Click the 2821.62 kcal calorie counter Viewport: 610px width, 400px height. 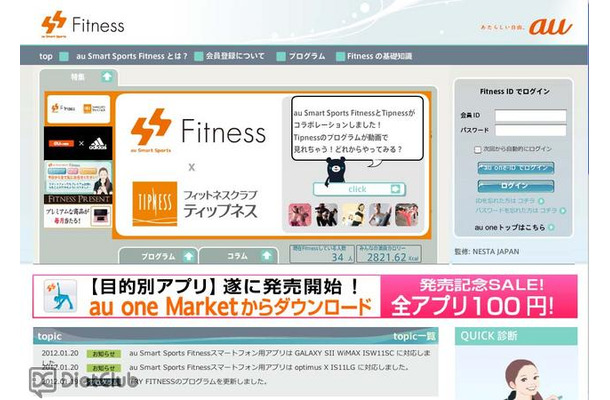pyautogui.click(x=389, y=254)
